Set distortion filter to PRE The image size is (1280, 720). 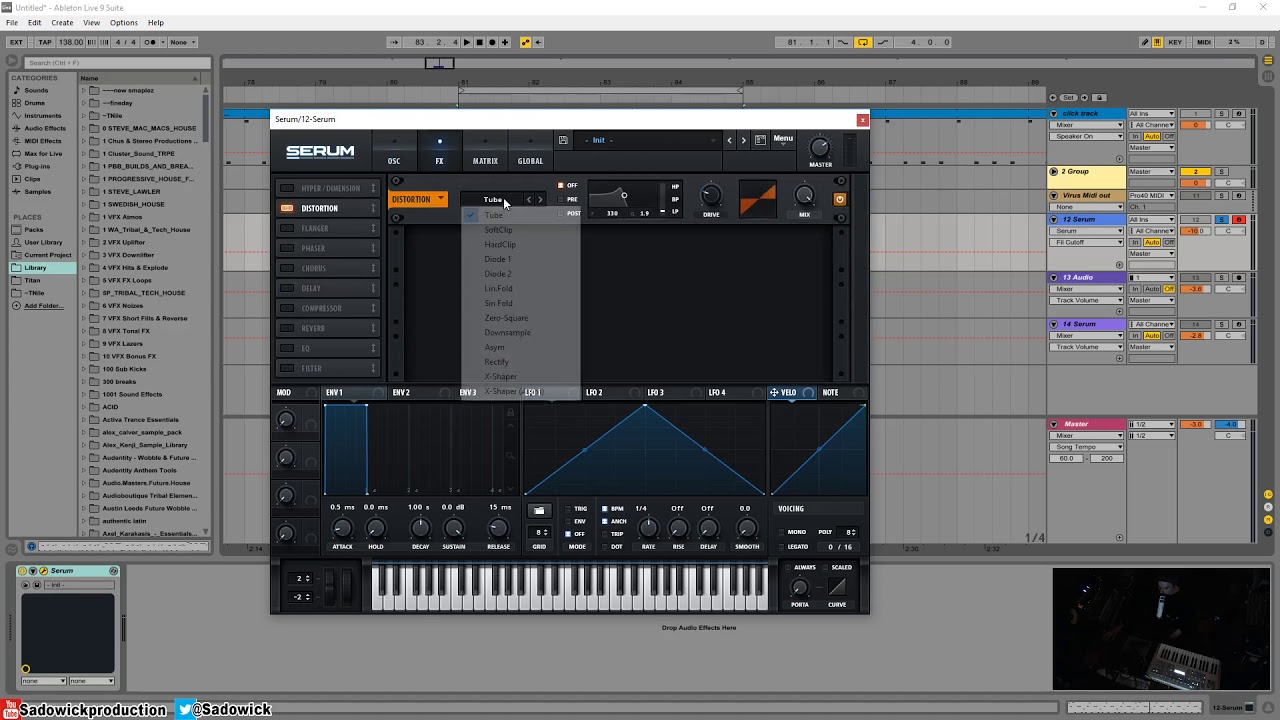tap(561, 199)
